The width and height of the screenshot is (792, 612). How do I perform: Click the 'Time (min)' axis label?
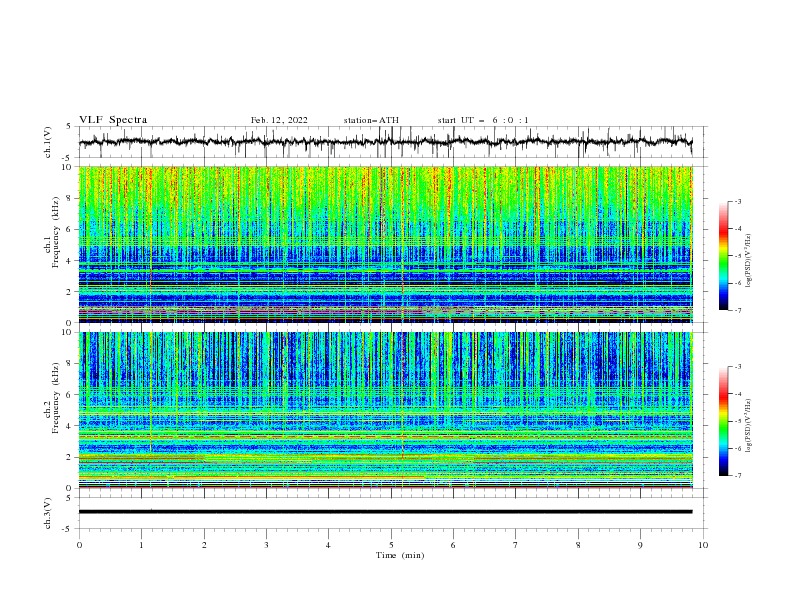400,555
